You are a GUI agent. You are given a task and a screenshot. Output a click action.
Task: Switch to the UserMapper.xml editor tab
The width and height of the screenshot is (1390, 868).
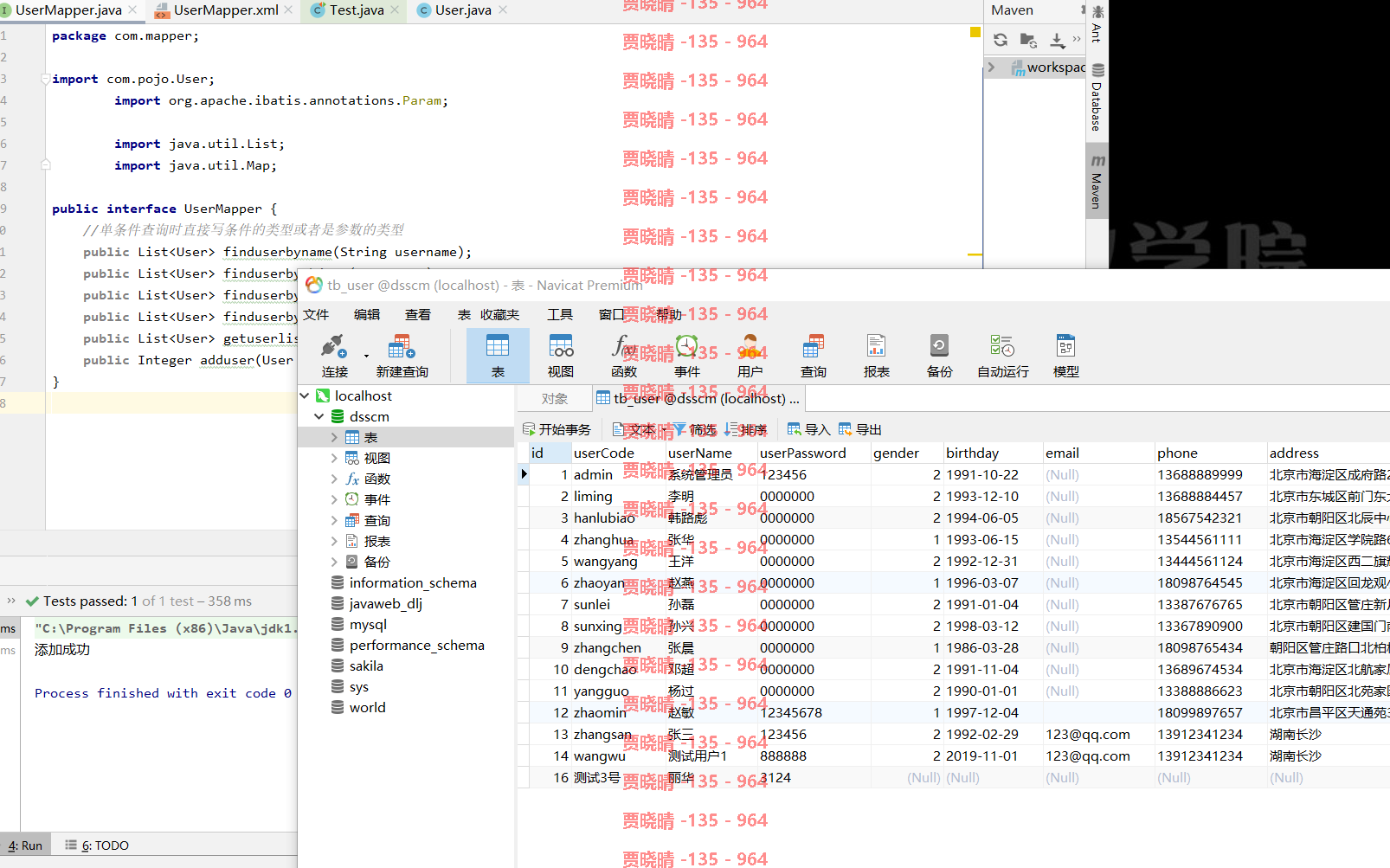[225, 10]
